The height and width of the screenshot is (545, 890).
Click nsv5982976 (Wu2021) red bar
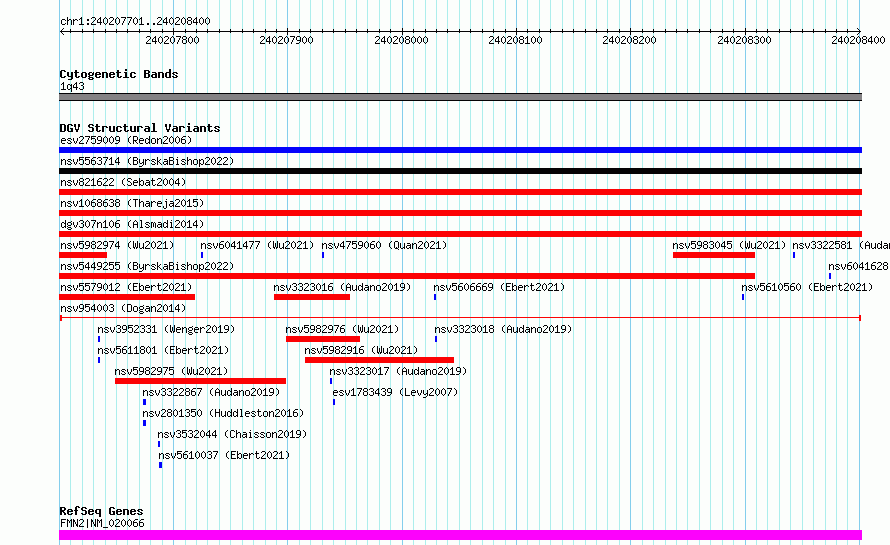click(322, 339)
